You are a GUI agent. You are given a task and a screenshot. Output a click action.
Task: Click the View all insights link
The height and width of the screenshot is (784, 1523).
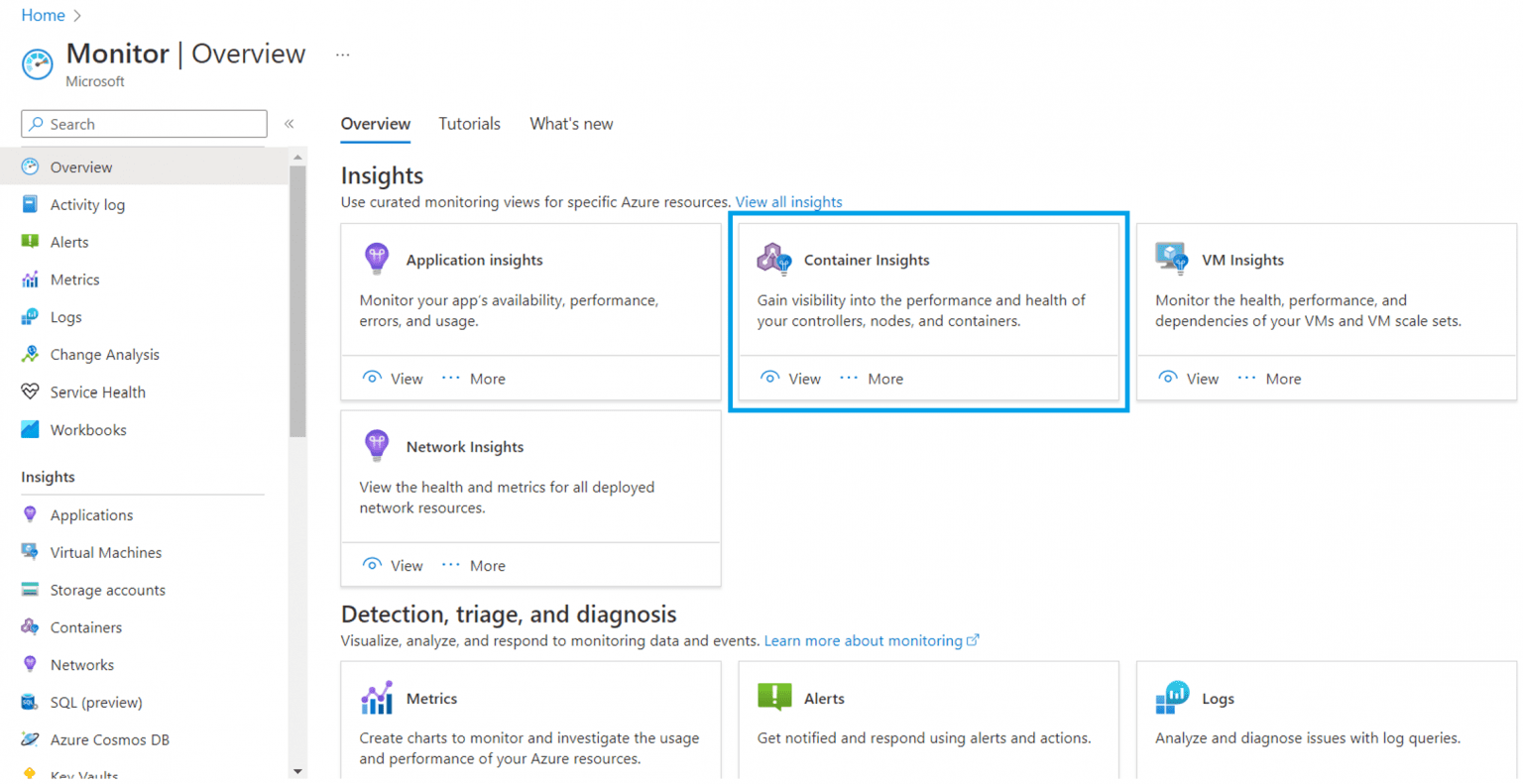788,202
